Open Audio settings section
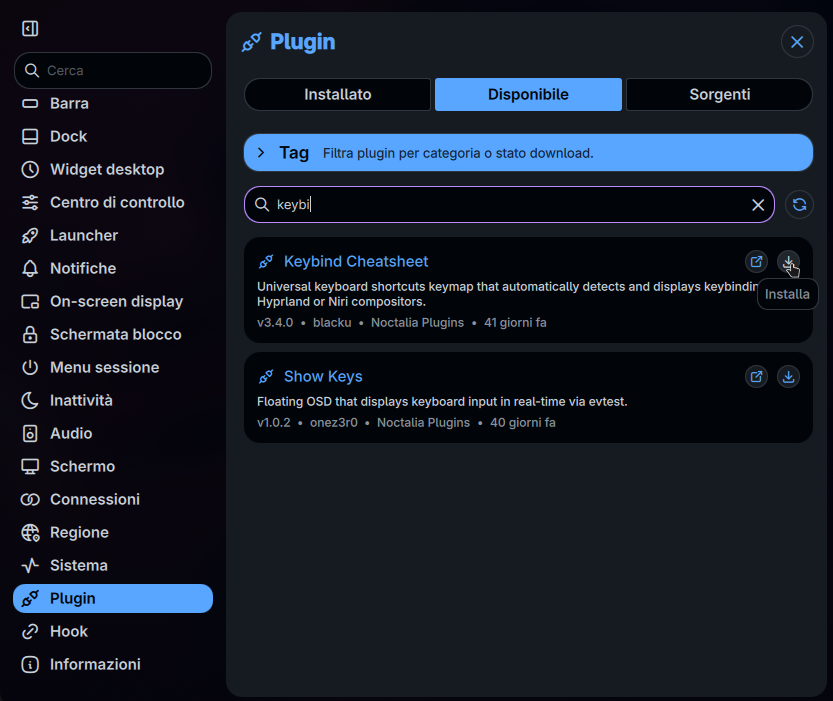 113,433
